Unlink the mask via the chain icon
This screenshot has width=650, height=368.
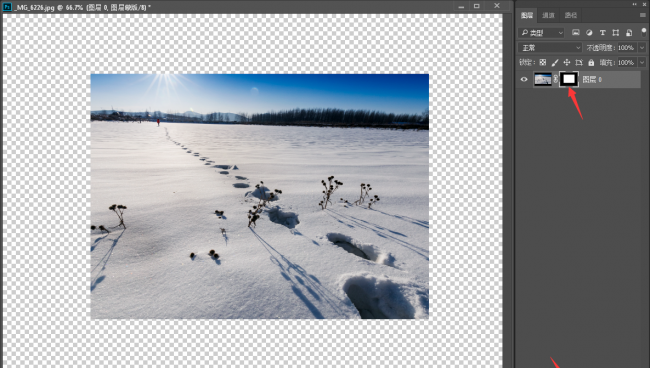pos(555,79)
